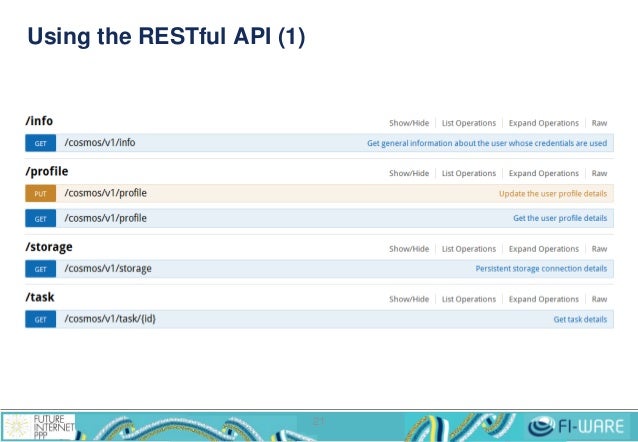Open the /storage section heading
The image size is (638, 442).
coord(49,247)
